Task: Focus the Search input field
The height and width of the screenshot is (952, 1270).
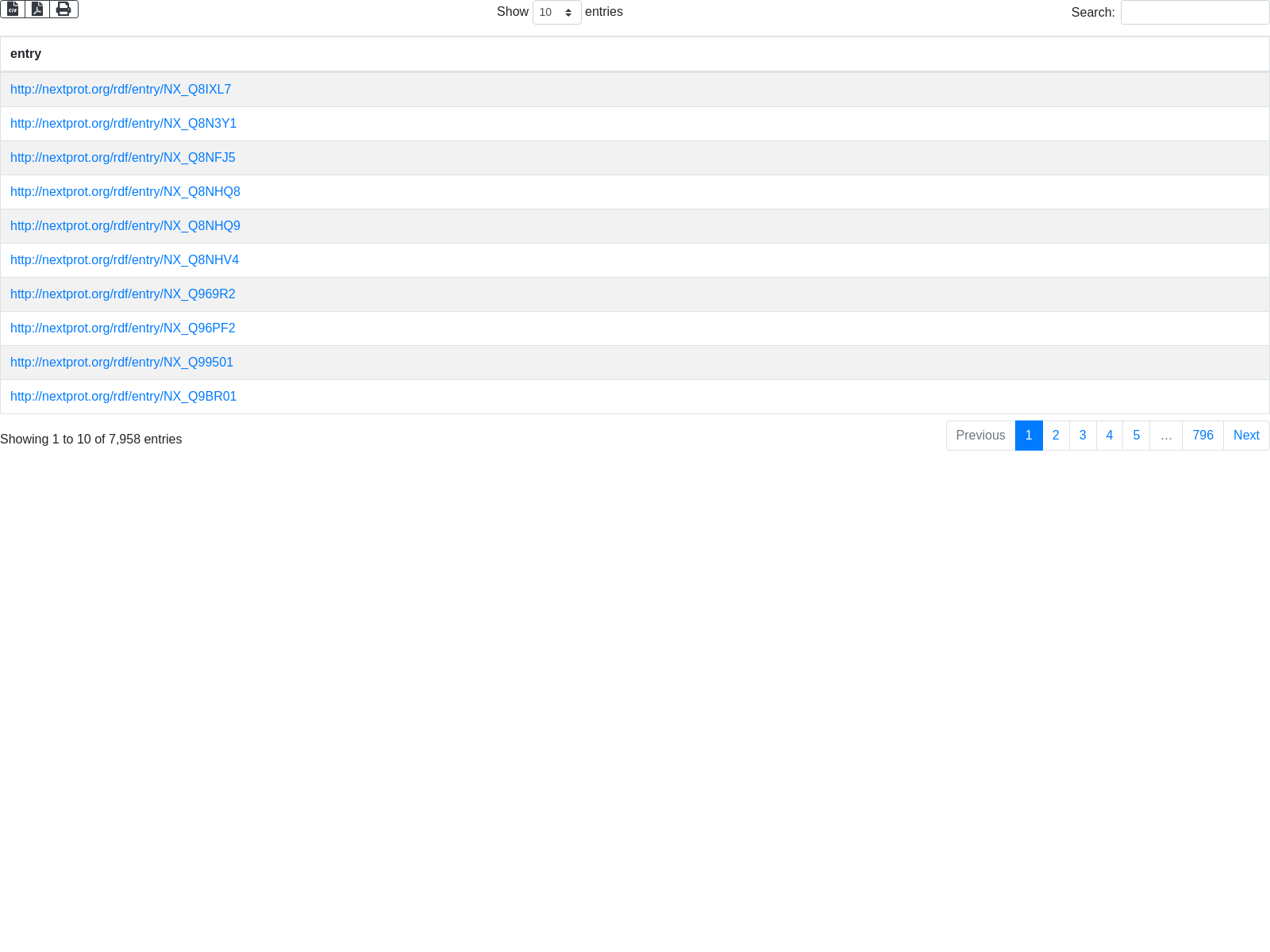Action: pos(1195,12)
